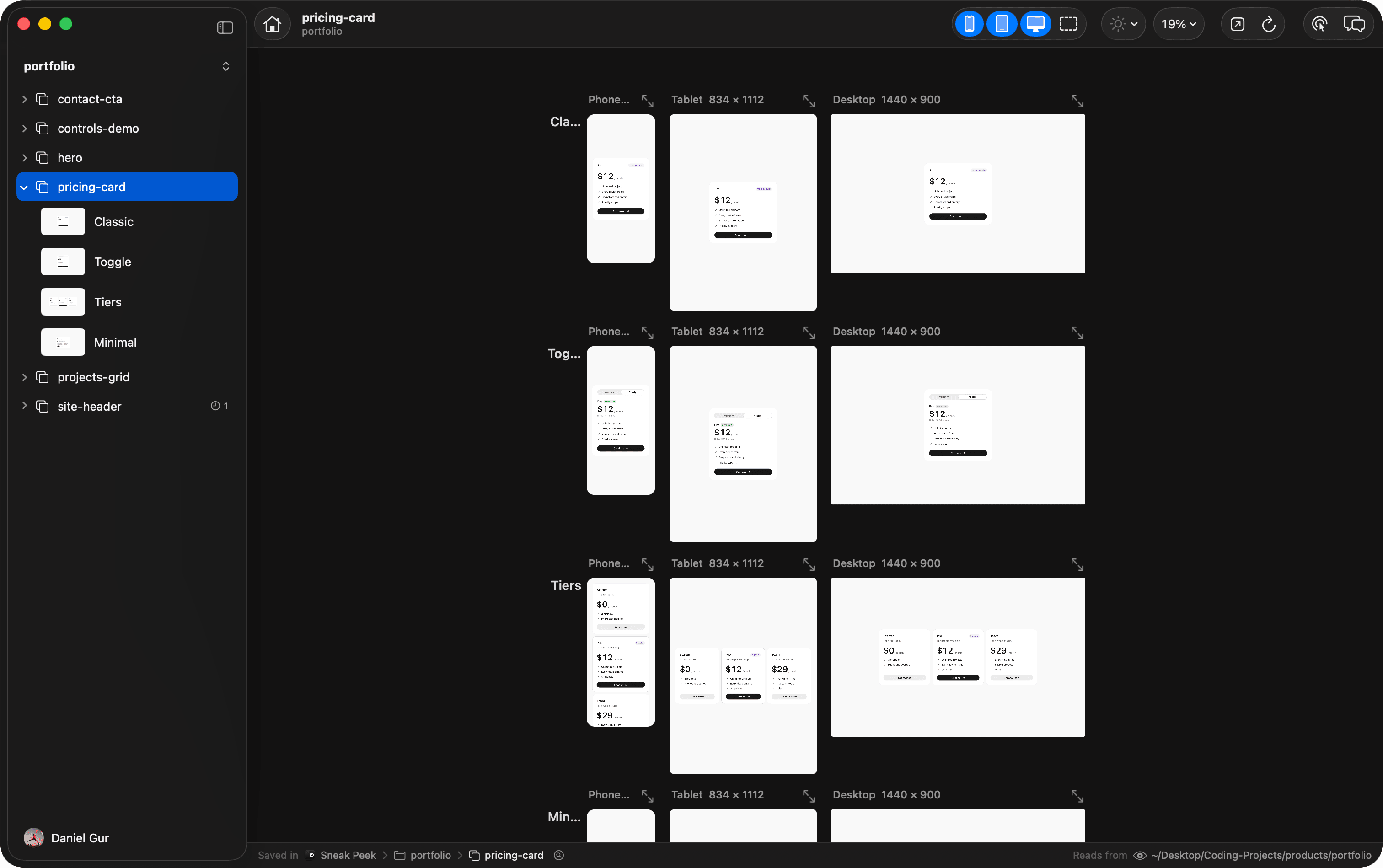Expand the Classic row tablet preview
1383x868 pixels.
tap(809, 101)
